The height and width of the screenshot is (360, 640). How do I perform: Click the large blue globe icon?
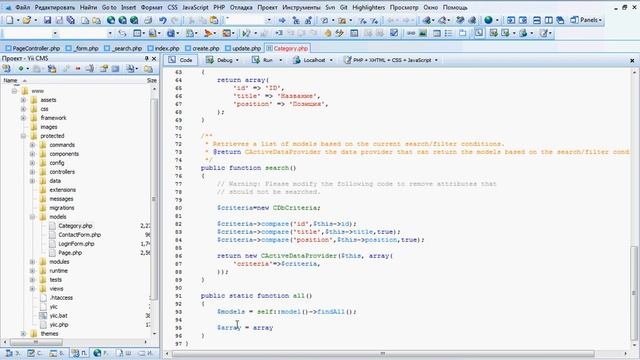[488, 20]
